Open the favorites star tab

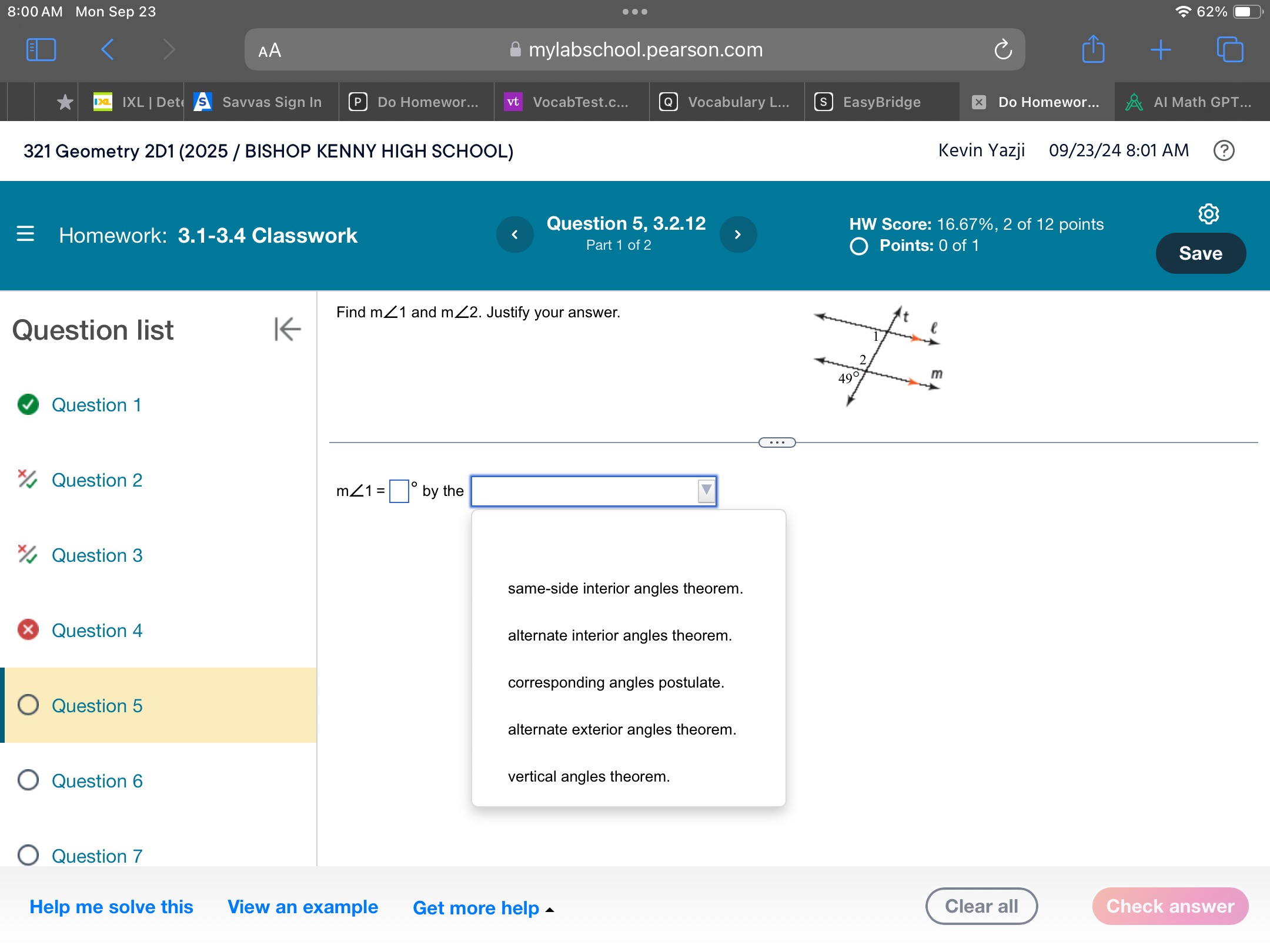point(65,102)
